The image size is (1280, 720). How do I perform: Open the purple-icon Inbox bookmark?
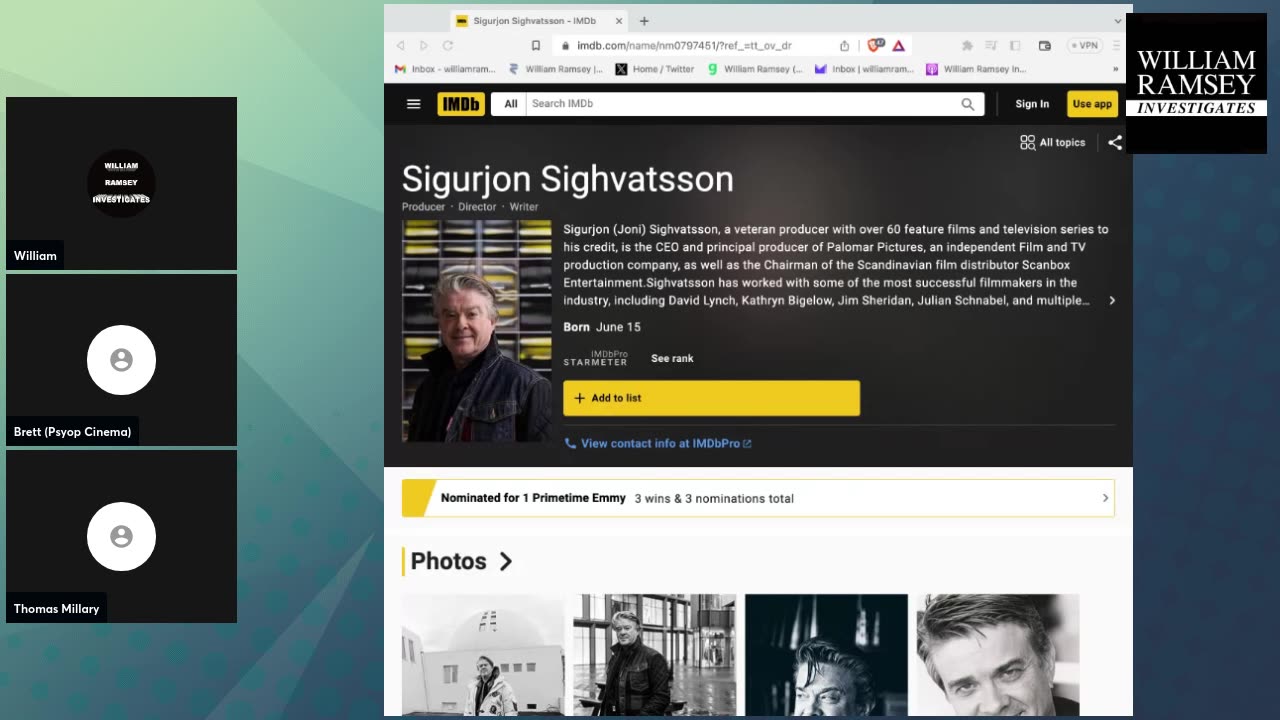tap(864, 69)
